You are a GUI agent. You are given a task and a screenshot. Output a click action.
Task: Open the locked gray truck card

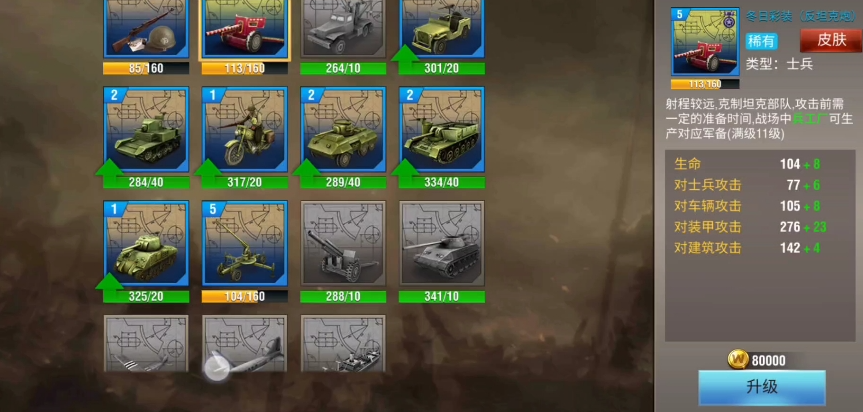(x=343, y=29)
